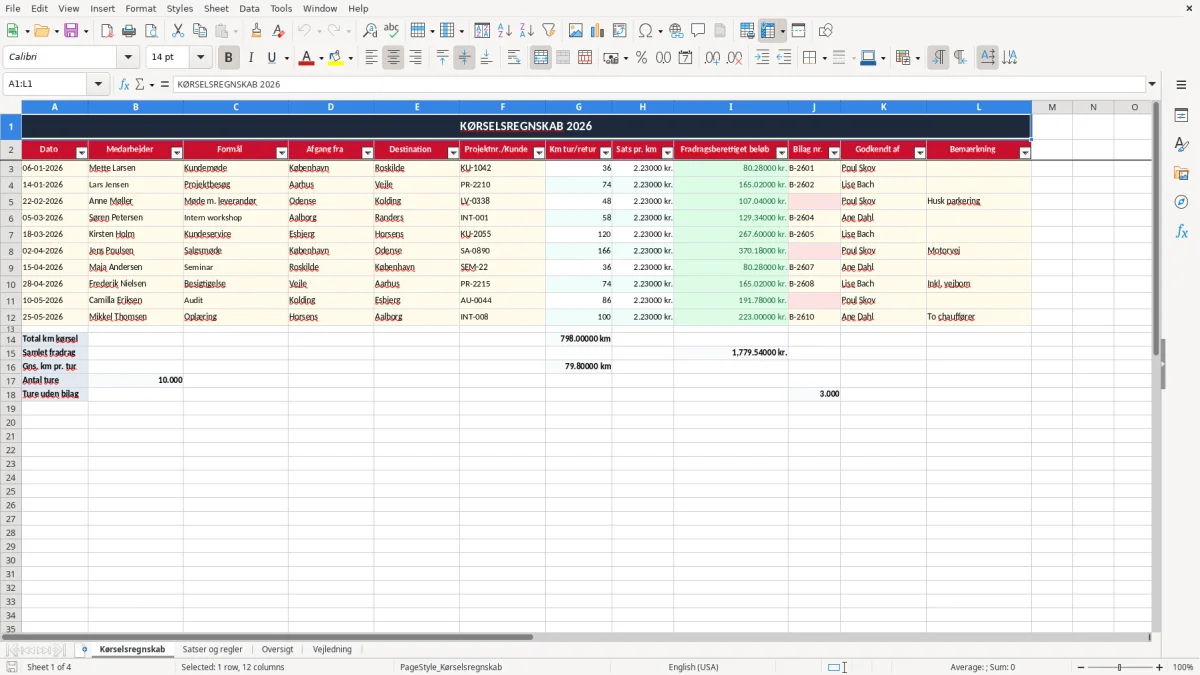1200x675 pixels.
Task: Toggle Merge and Center Cells
Action: click(541, 58)
